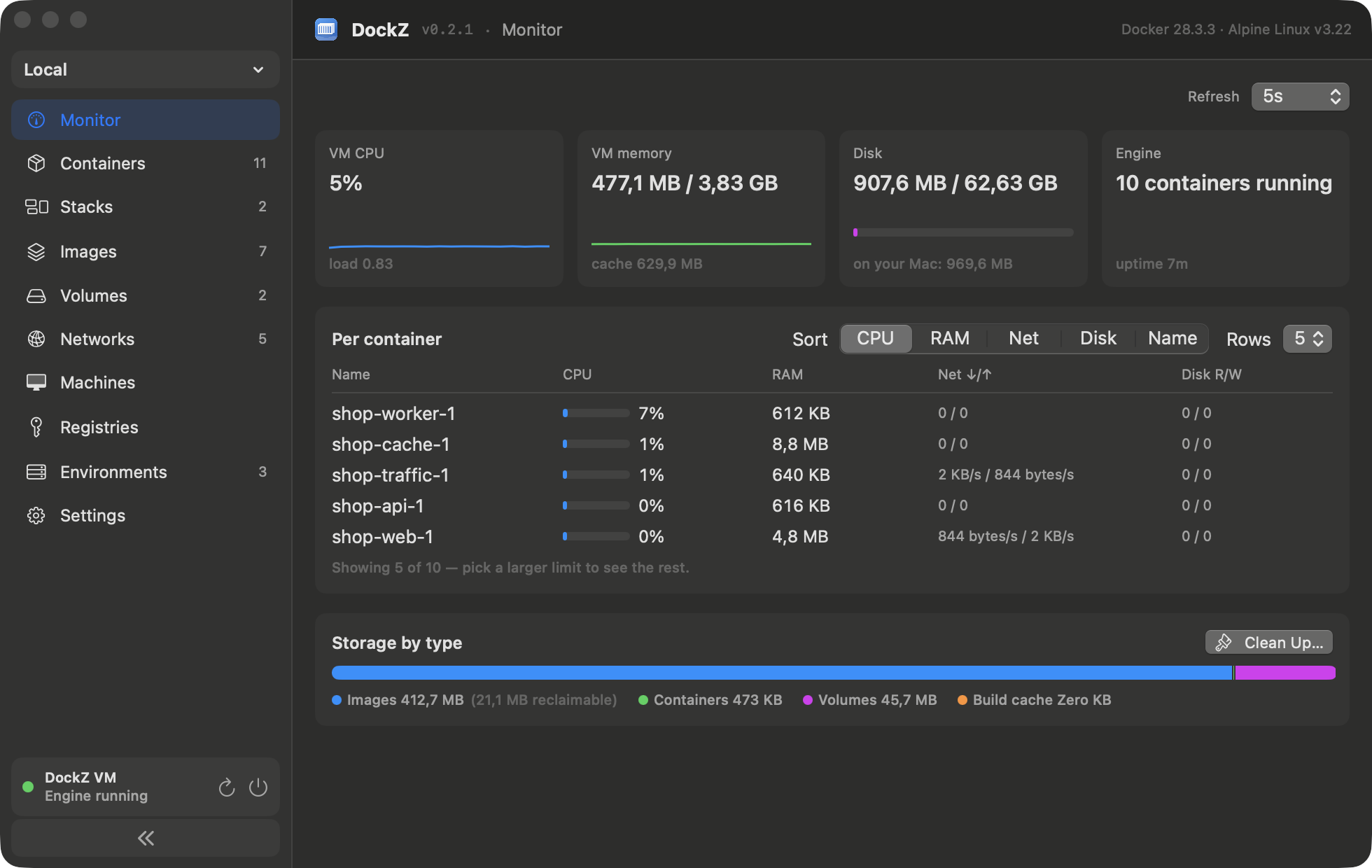Click the Monitor gauge icon in sidebar

(36, 120)
